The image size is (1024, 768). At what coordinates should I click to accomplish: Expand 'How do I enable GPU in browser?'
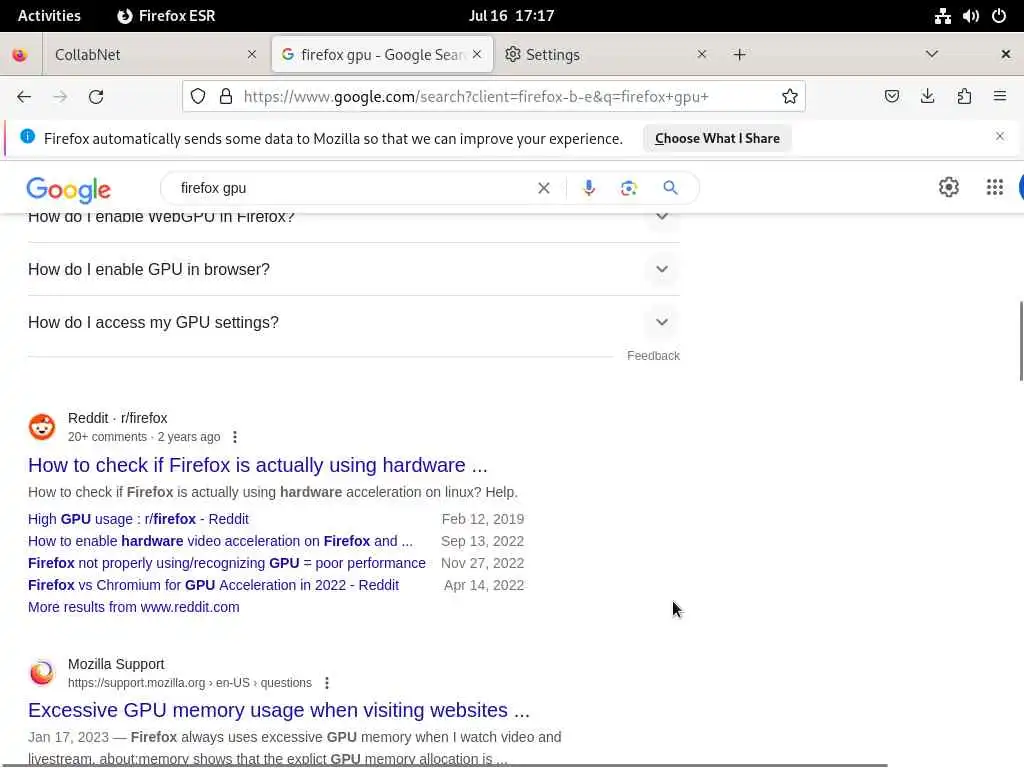click(662, 269)
